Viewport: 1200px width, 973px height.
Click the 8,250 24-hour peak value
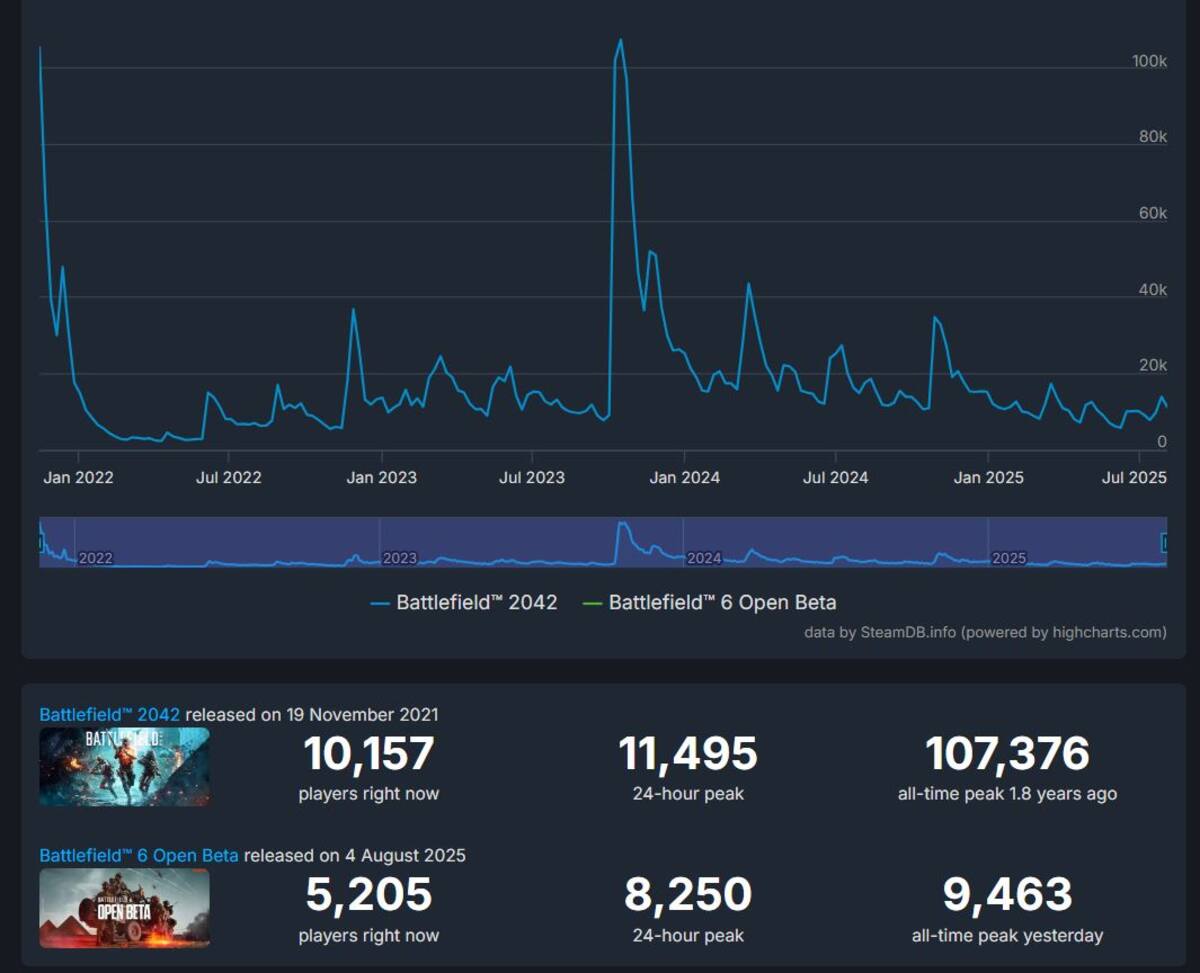pyautogui.click(x=688, y=895)
